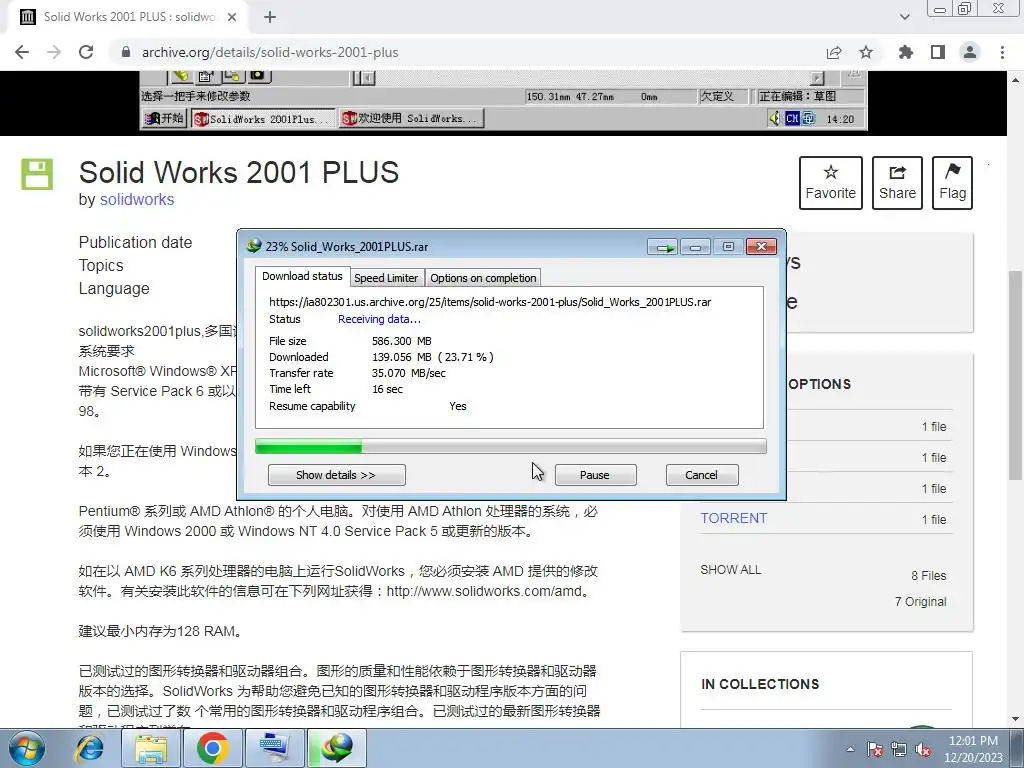
Task: Open the Chrome profile avatar menu
Action: tap(970, 52)
